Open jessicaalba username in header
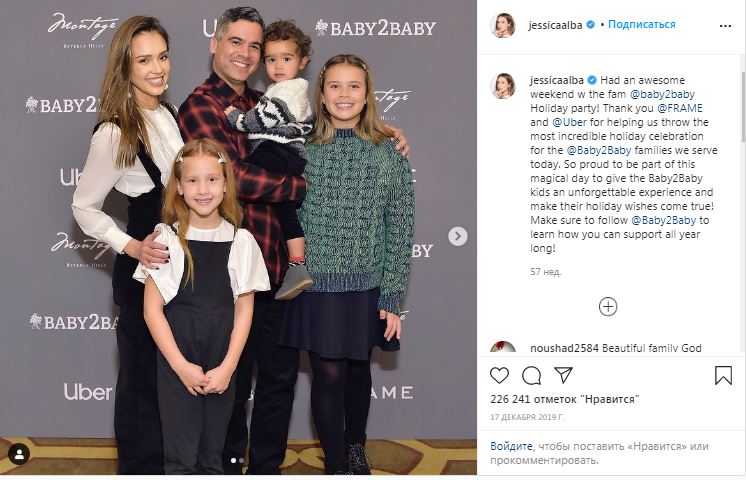Screen dimensions: 746x480 (x=555, y=25)
